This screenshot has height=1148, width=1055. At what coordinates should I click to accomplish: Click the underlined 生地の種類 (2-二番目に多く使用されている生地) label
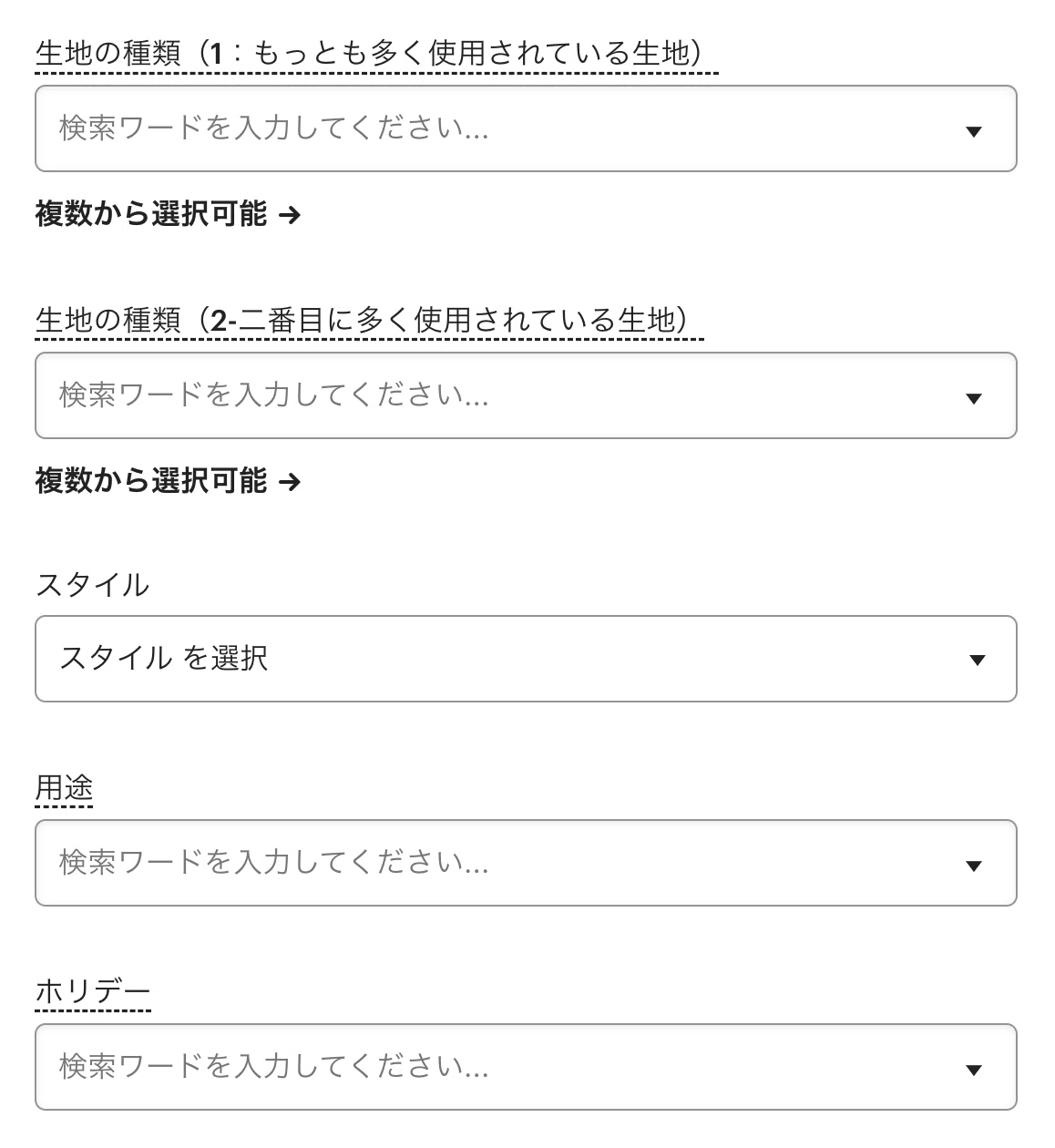(x=369, y=321)
